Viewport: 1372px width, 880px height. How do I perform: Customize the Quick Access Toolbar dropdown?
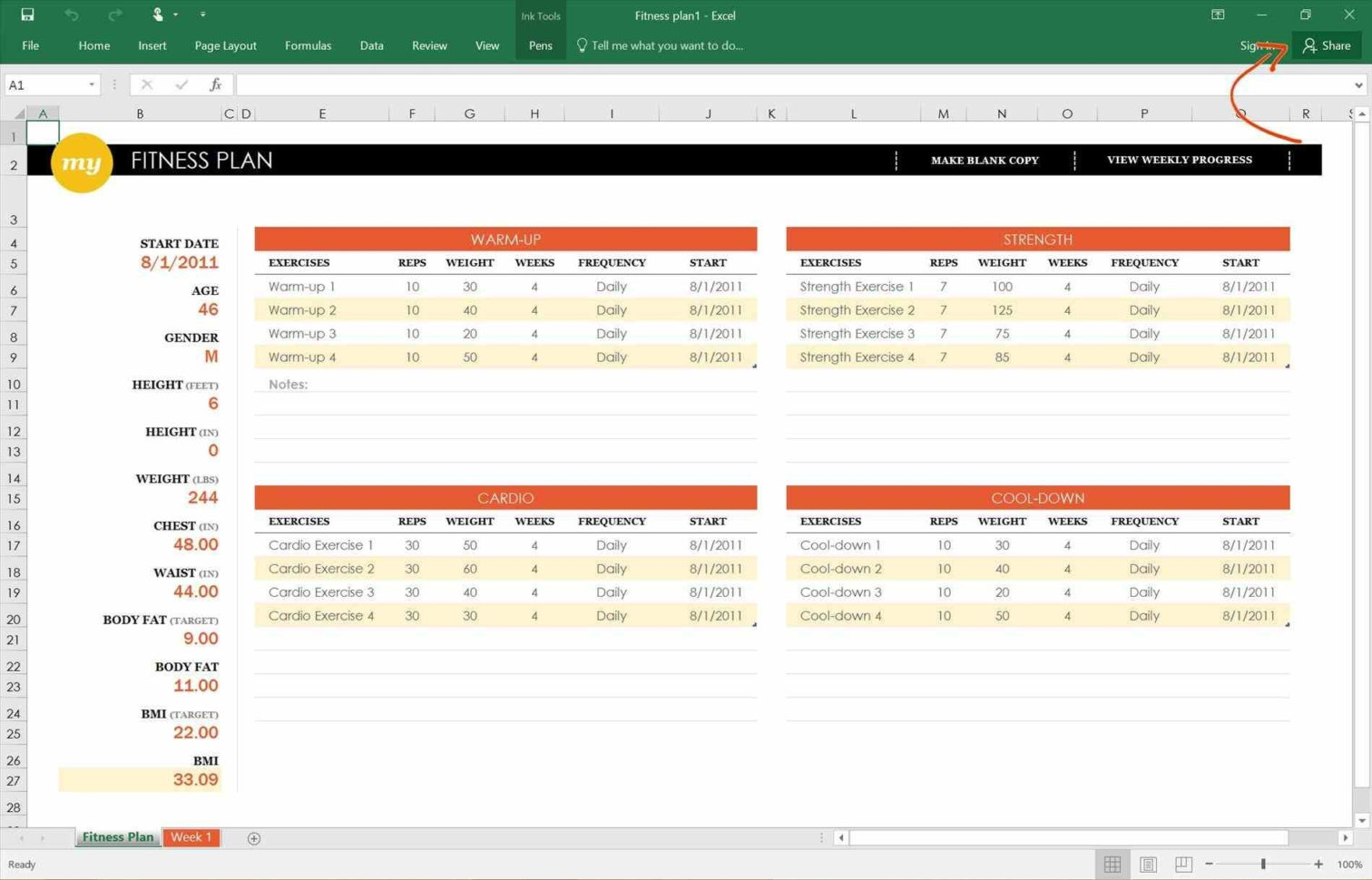pyautogui.click(x=203, y=15)
